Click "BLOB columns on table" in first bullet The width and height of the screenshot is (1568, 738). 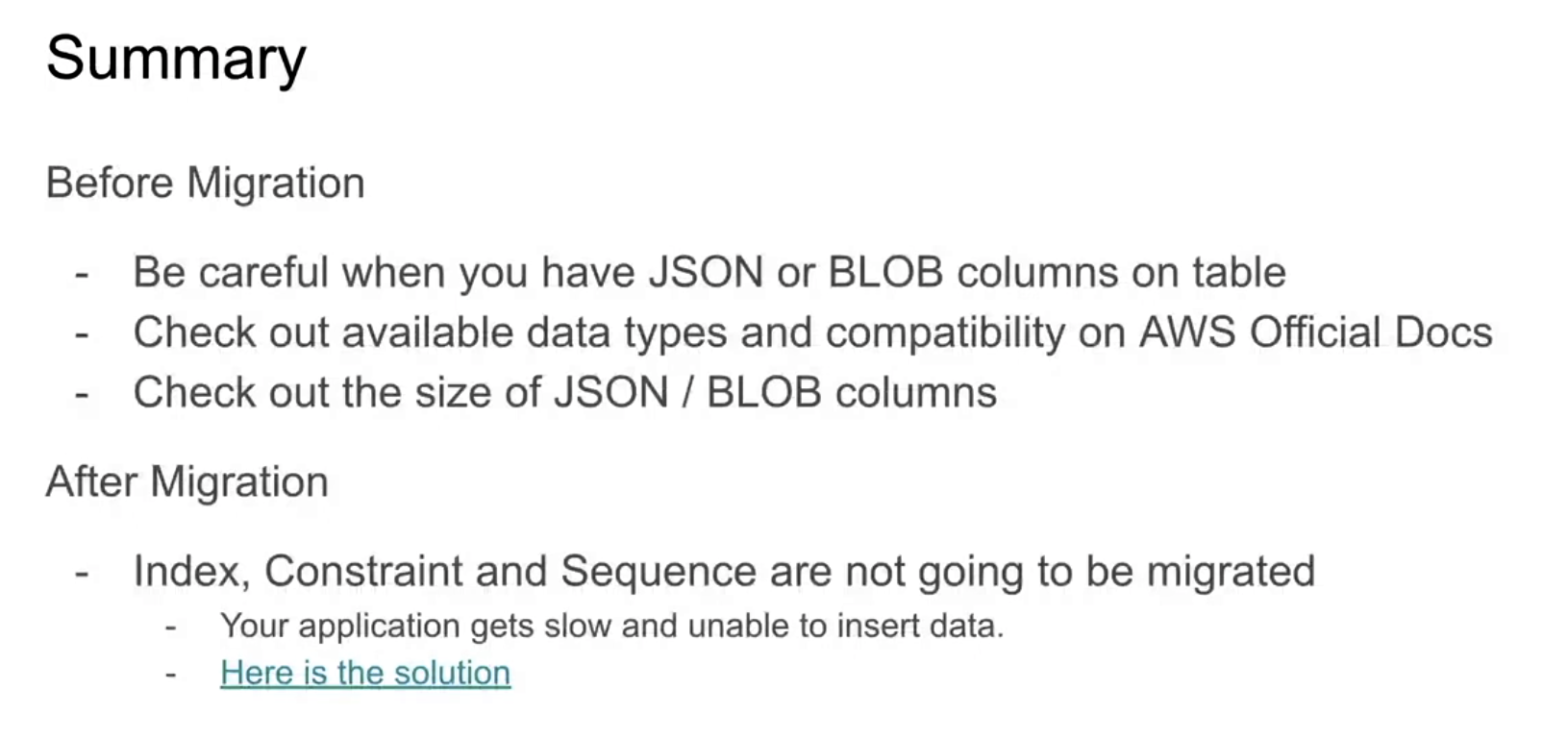click(1057, 272)
